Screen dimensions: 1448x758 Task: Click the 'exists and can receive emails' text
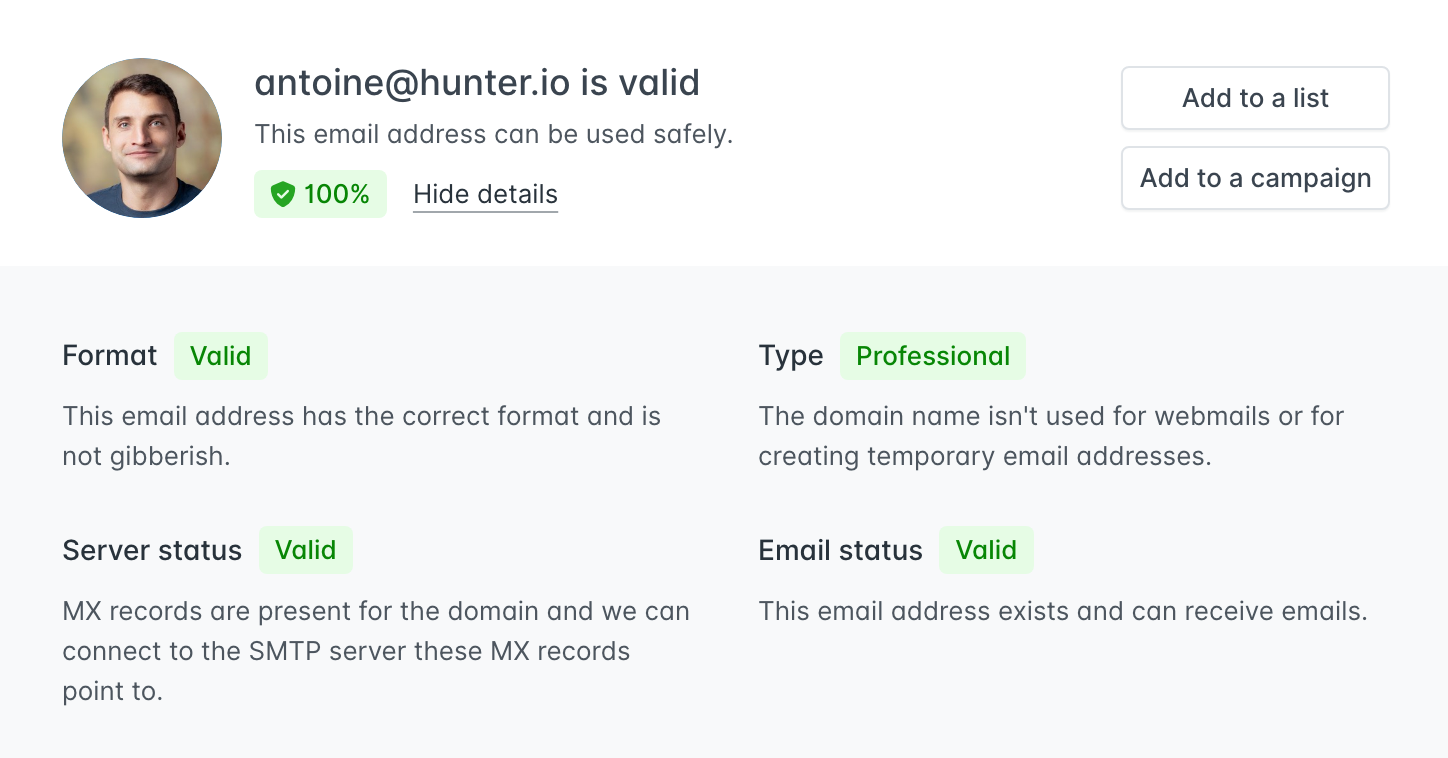pos(1062,611)
